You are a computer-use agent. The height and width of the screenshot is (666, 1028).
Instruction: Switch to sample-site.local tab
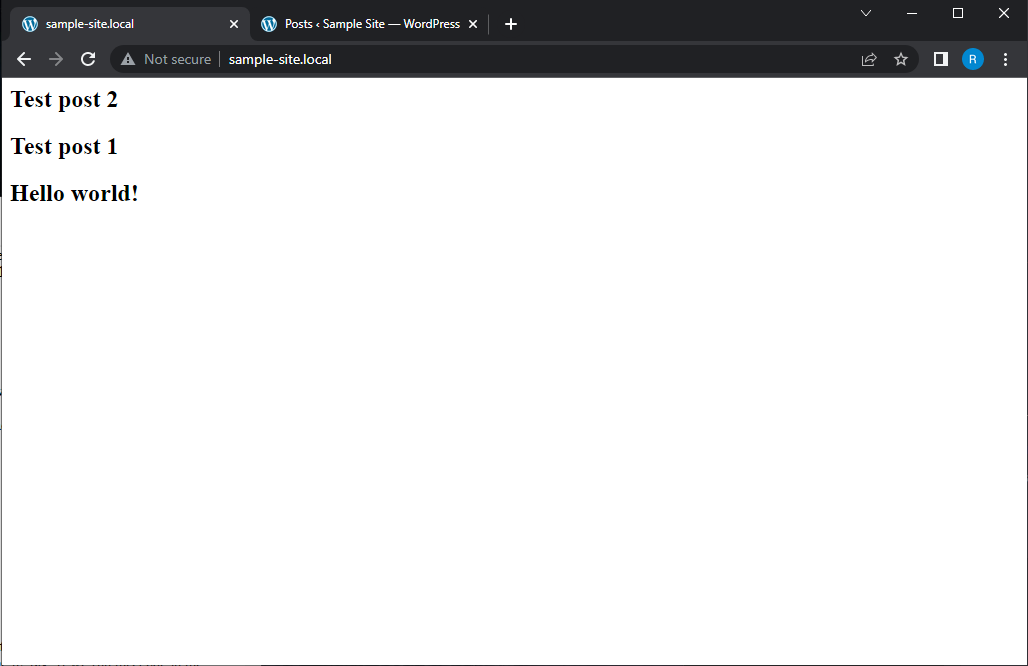(130, 24)
